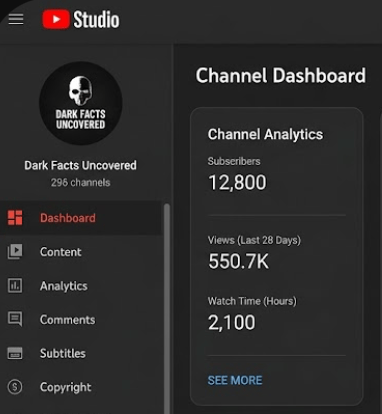Click the Views (Last 28 Days) label
Image resolution: width=382 pixels, height=414 pixels.
(x=254, y=240)
